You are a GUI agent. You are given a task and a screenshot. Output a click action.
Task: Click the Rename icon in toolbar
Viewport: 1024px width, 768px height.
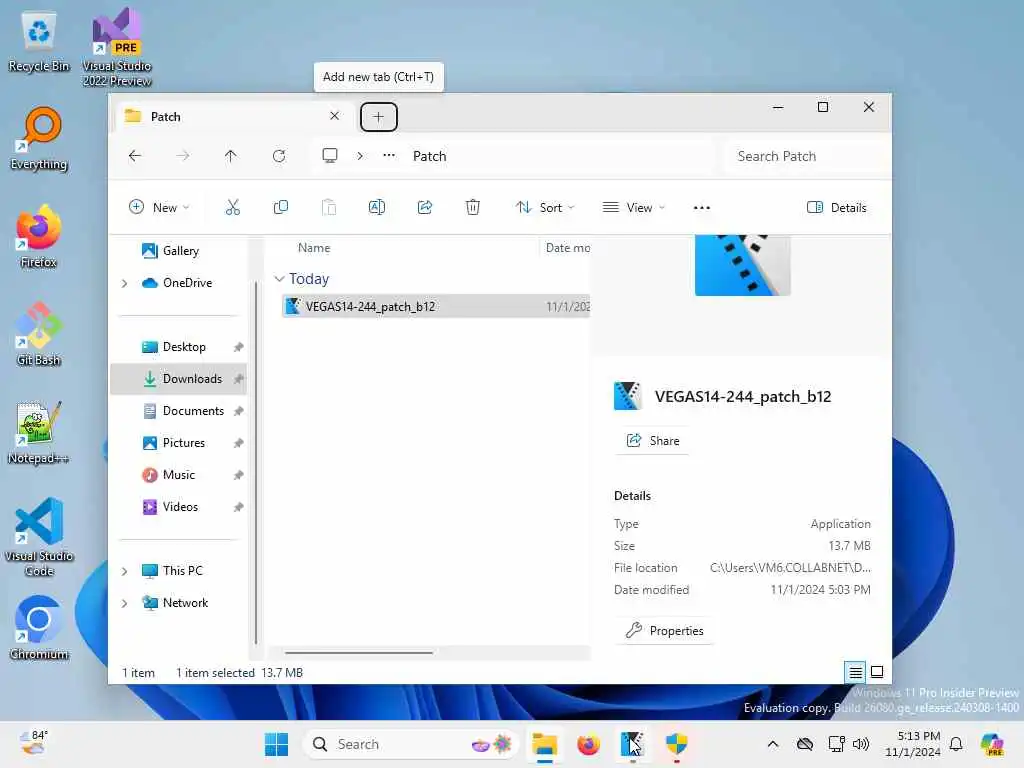point(377,208)
